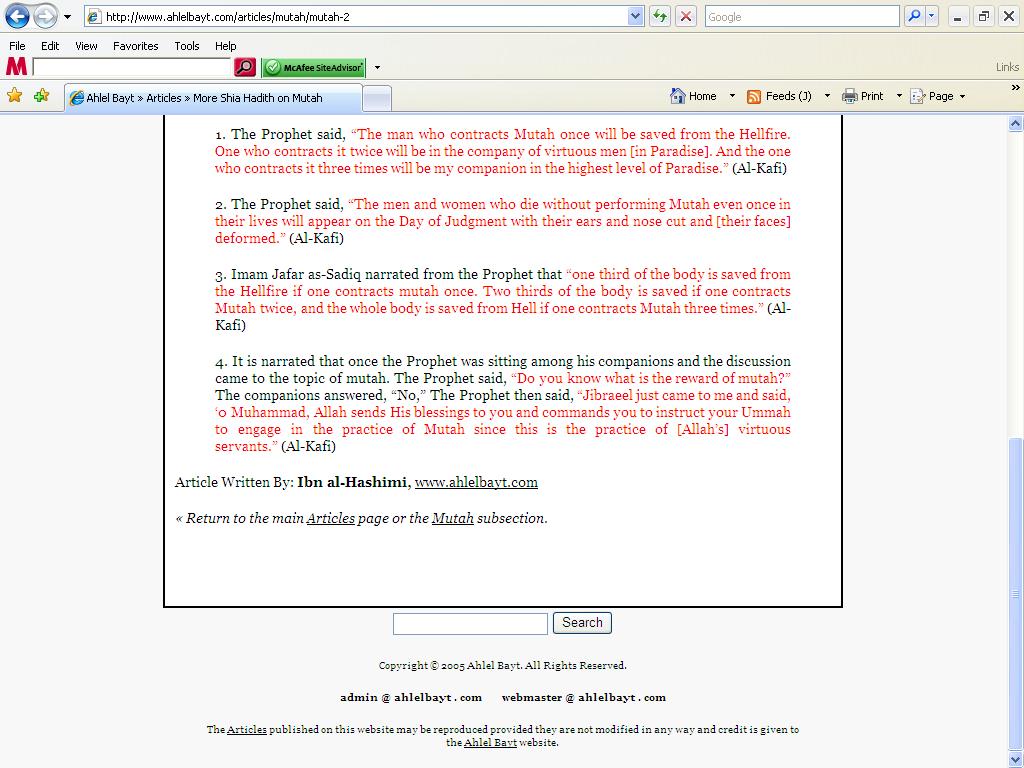The image size is (1024, 768).
Task: Expand toolbar overflow chevron
Action: [1015, 88]
